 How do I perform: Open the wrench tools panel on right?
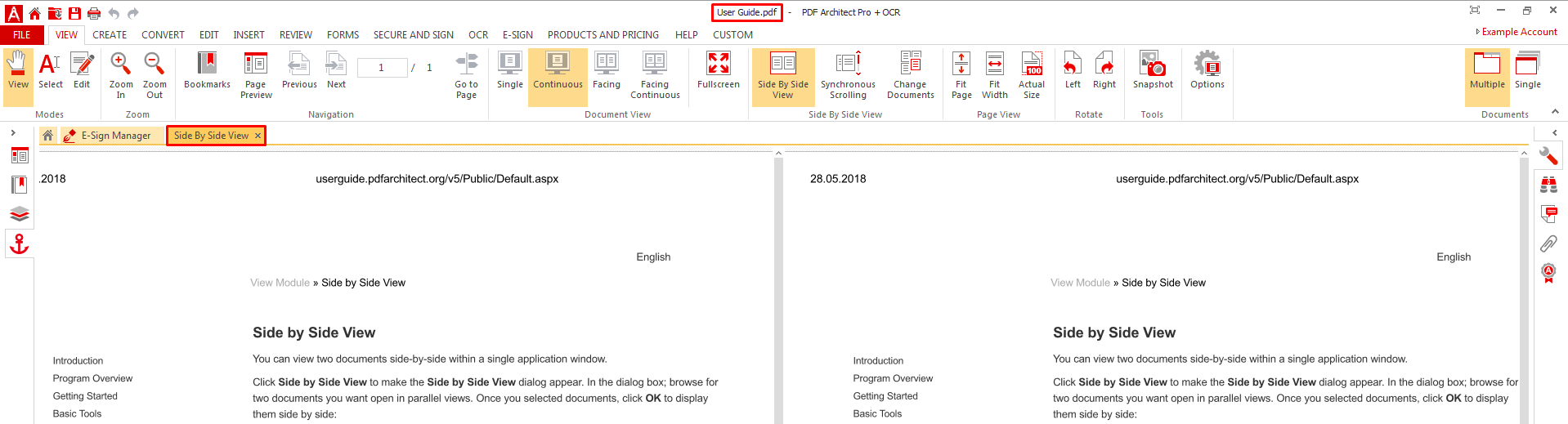pos(1548,156)
